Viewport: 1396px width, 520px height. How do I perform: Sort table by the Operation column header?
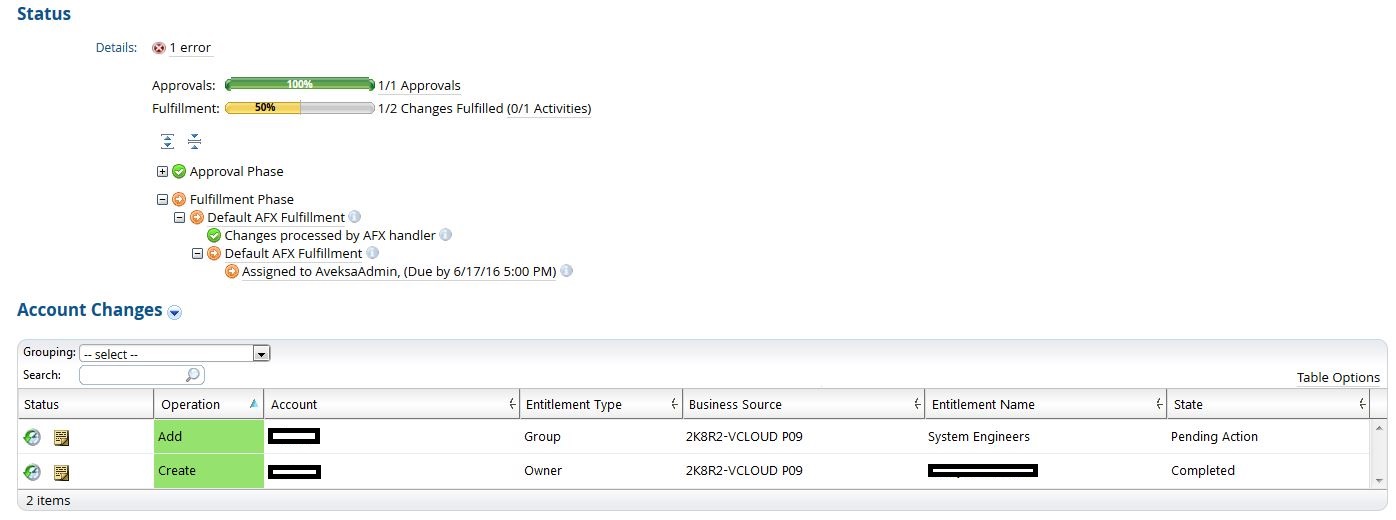(x=190, y=405)
